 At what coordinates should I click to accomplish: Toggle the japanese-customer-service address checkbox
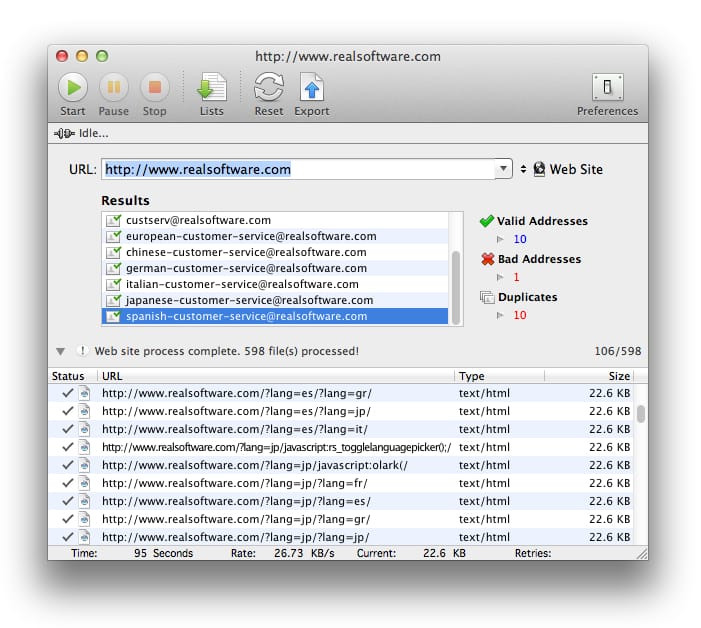click(114, 300)
